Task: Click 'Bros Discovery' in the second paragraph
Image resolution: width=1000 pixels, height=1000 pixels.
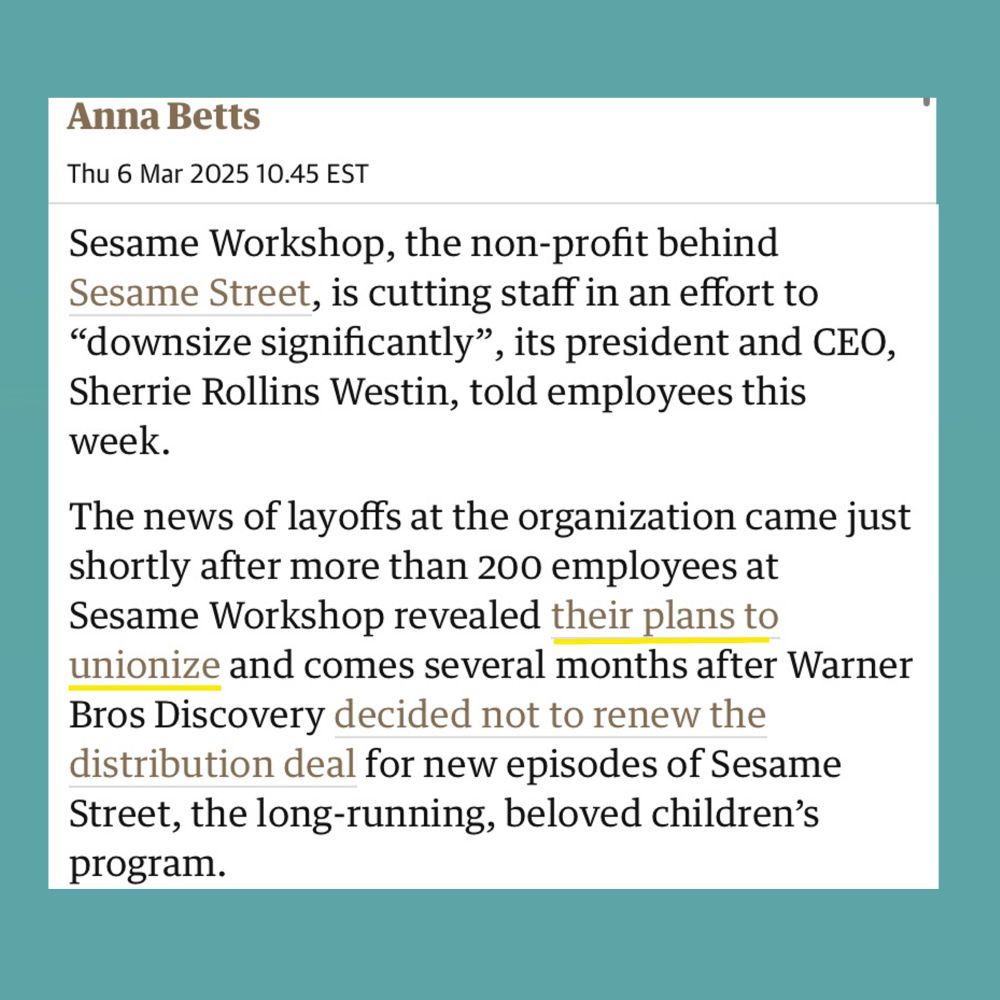Action: coord(197,715)
